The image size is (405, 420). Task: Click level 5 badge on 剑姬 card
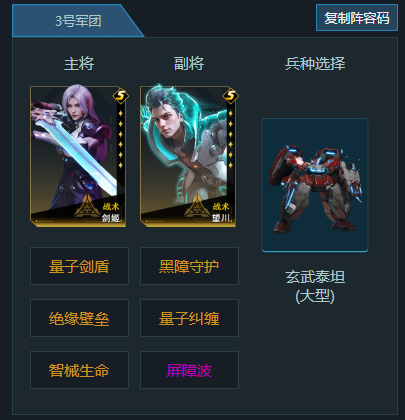pyautogui.click(x=121, y=96)
